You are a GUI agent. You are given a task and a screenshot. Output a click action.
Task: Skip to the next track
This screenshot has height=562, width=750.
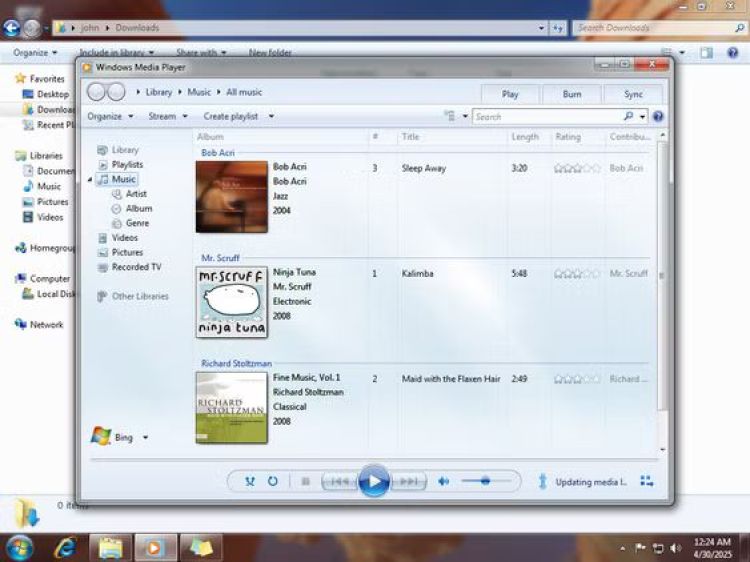click(408, 481)
